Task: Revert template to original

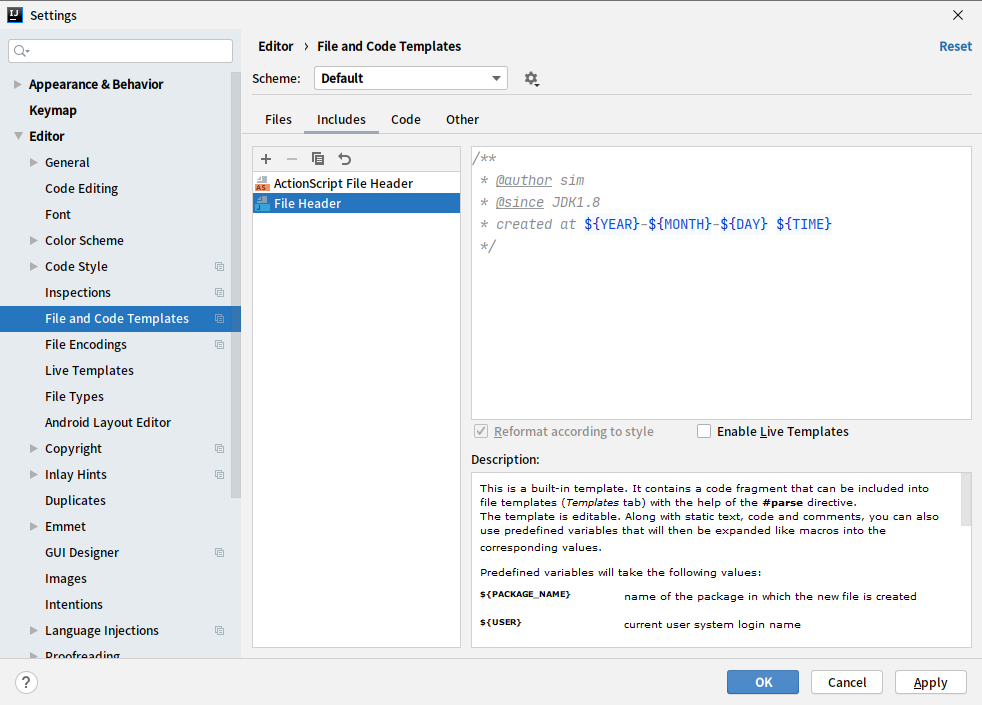Action: coord(344,159)
